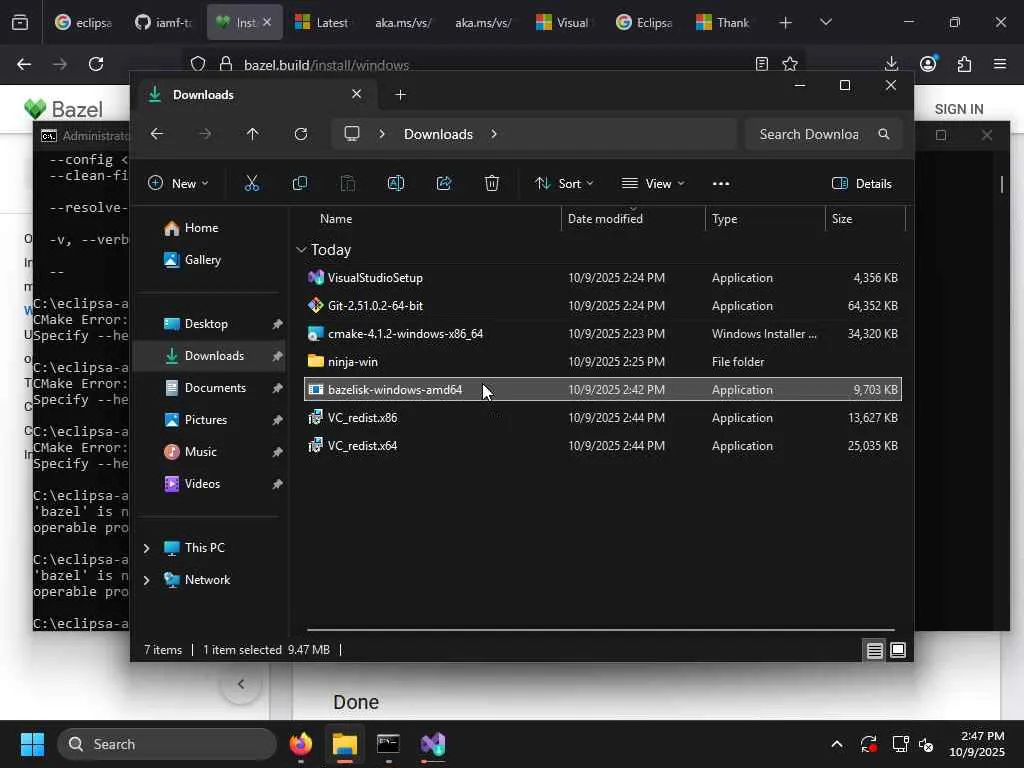Switch to large thumbnails view layout icon
The width and height of the screenshot is (1024, 768).
pos(898,650)
